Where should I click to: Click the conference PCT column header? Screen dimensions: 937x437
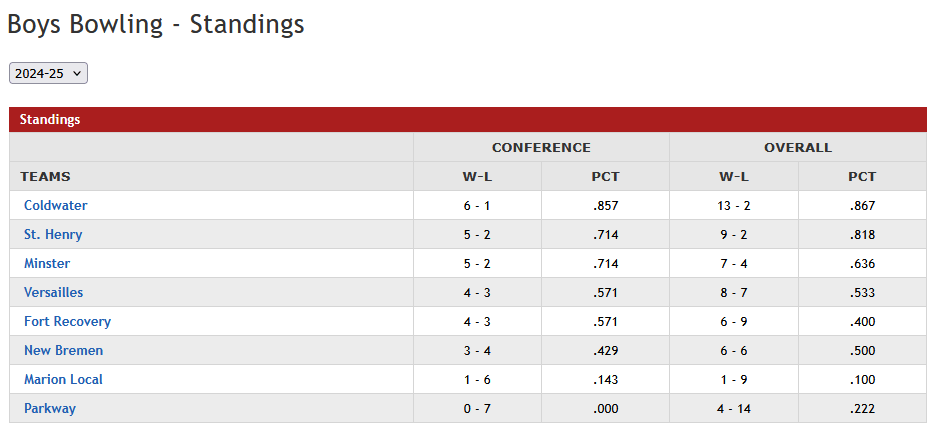pyautogui.click(x=605, y=176)
